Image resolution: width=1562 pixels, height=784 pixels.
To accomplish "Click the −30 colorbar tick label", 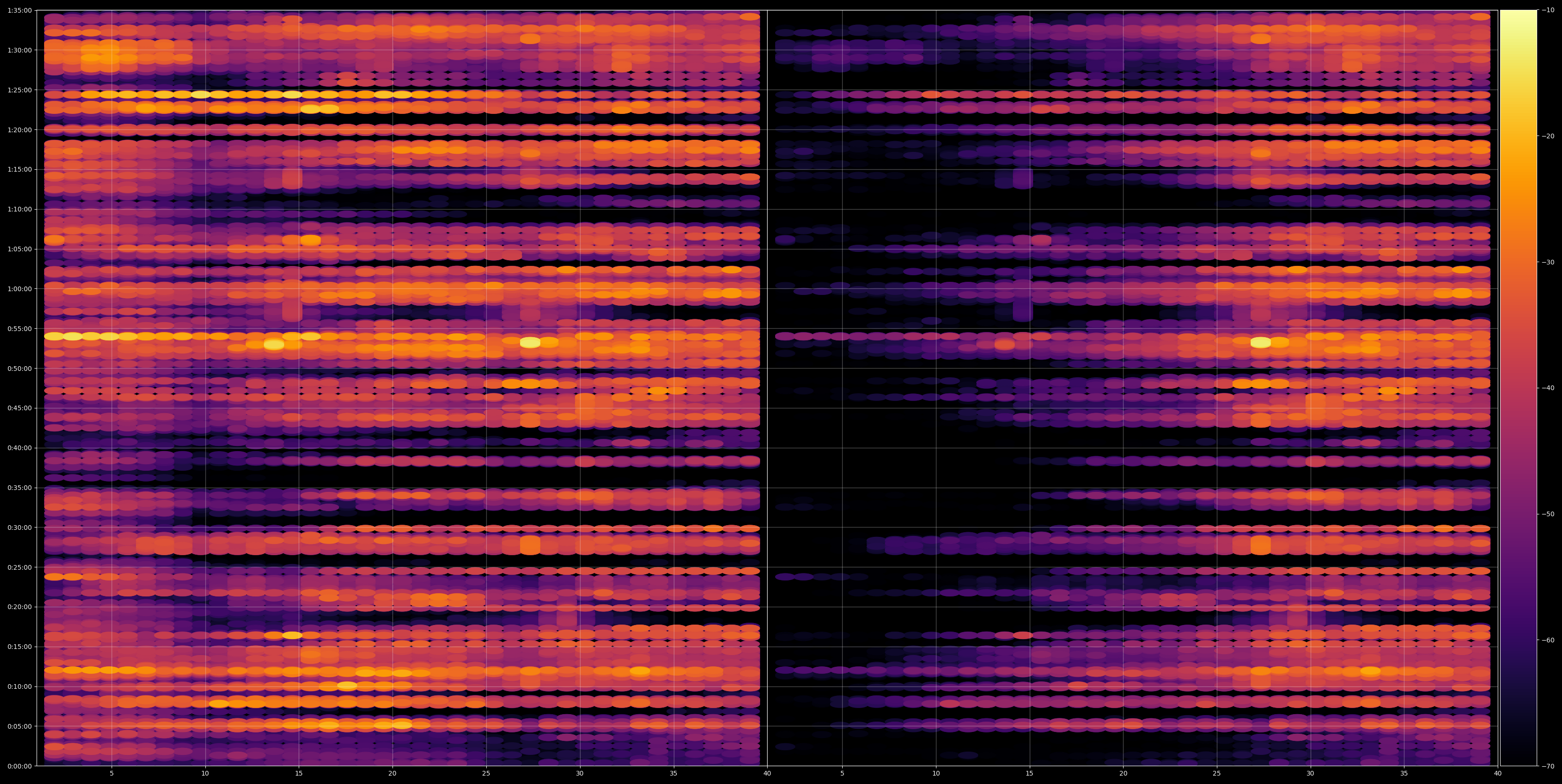I will pos(1547,263).
